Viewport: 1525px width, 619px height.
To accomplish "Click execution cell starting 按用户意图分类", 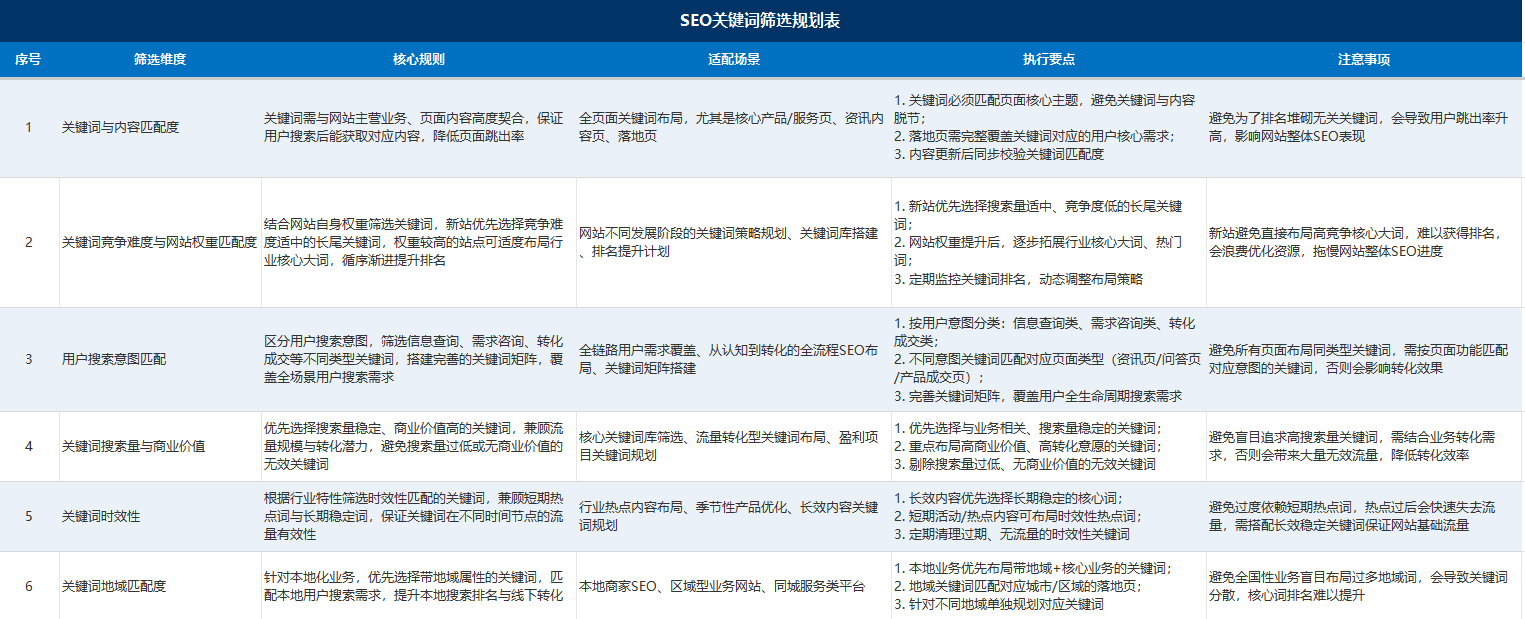I will pos(1049,359).
